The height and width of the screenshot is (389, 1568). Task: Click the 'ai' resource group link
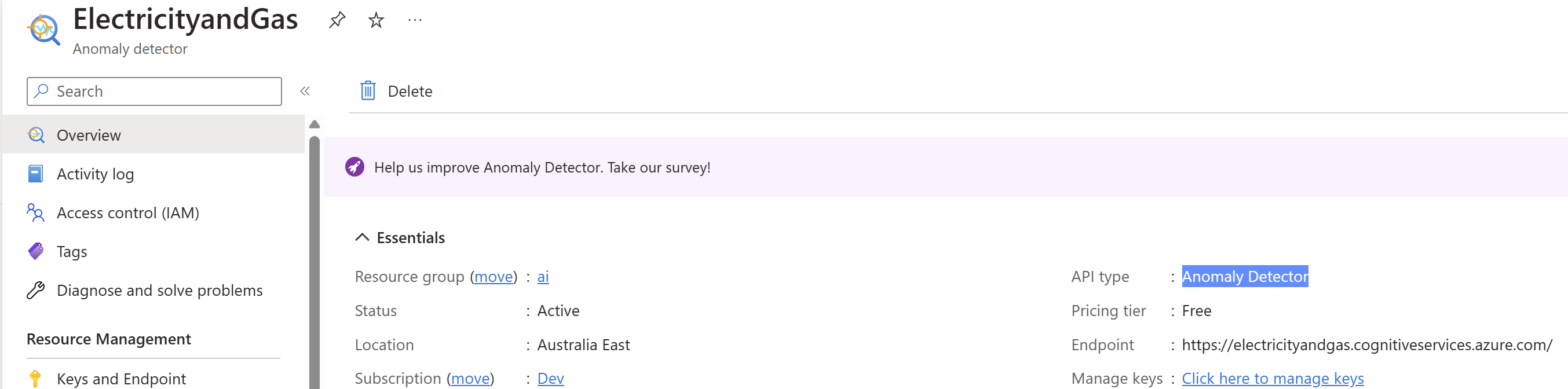tap(543, 277)
